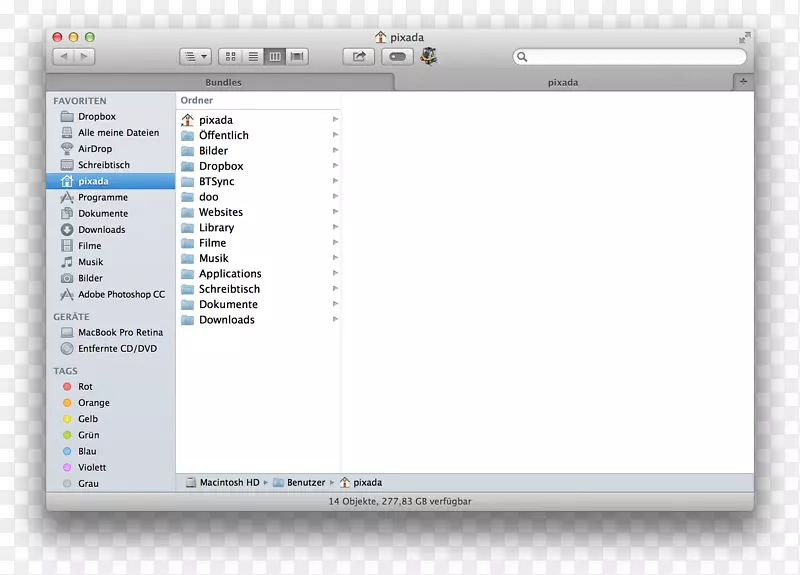Viewport: 800px width, 575px height.
Task: Expand arrow next to Dropbox folder row
Action: coord(335,165)
